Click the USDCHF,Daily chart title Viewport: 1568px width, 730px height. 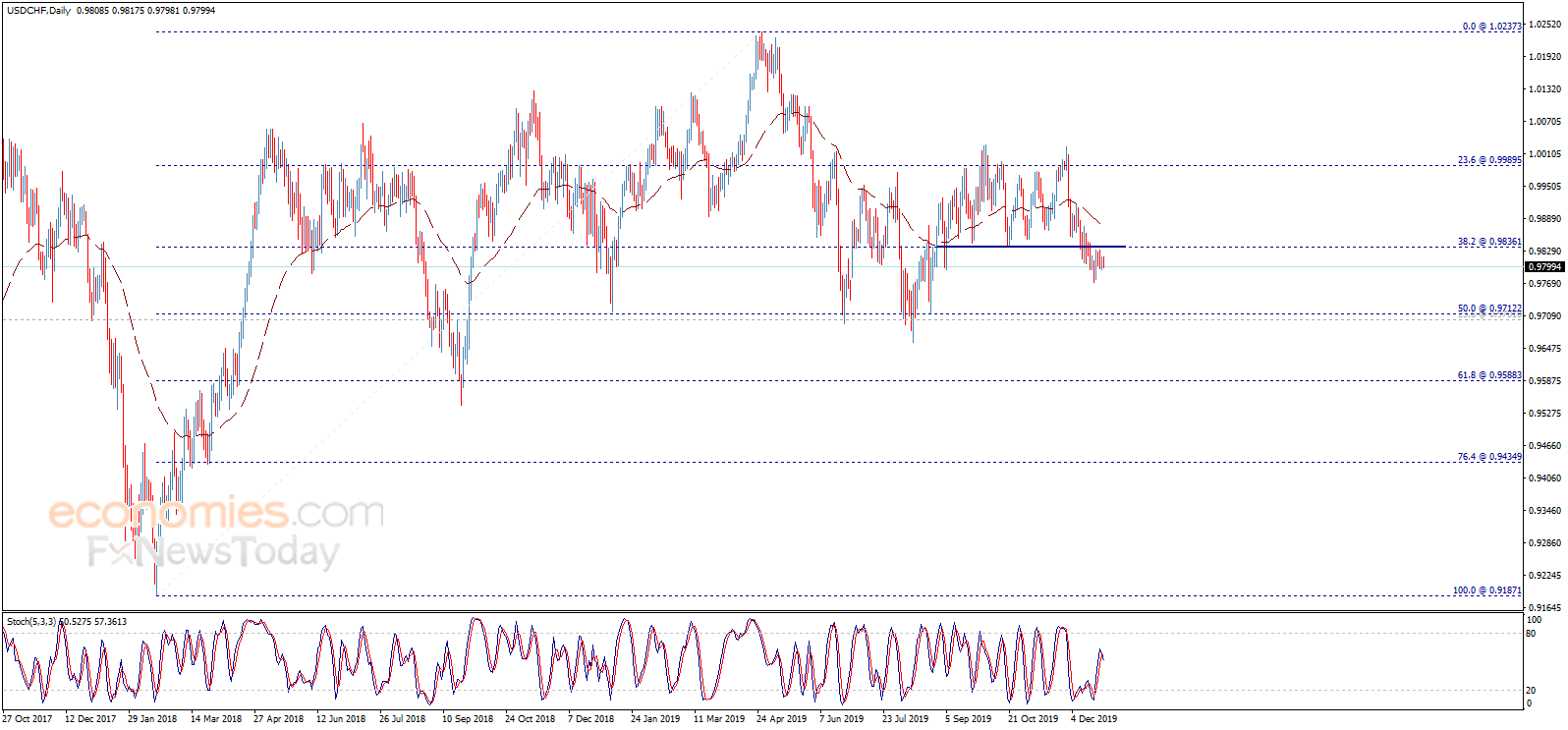tap(39, 11)
